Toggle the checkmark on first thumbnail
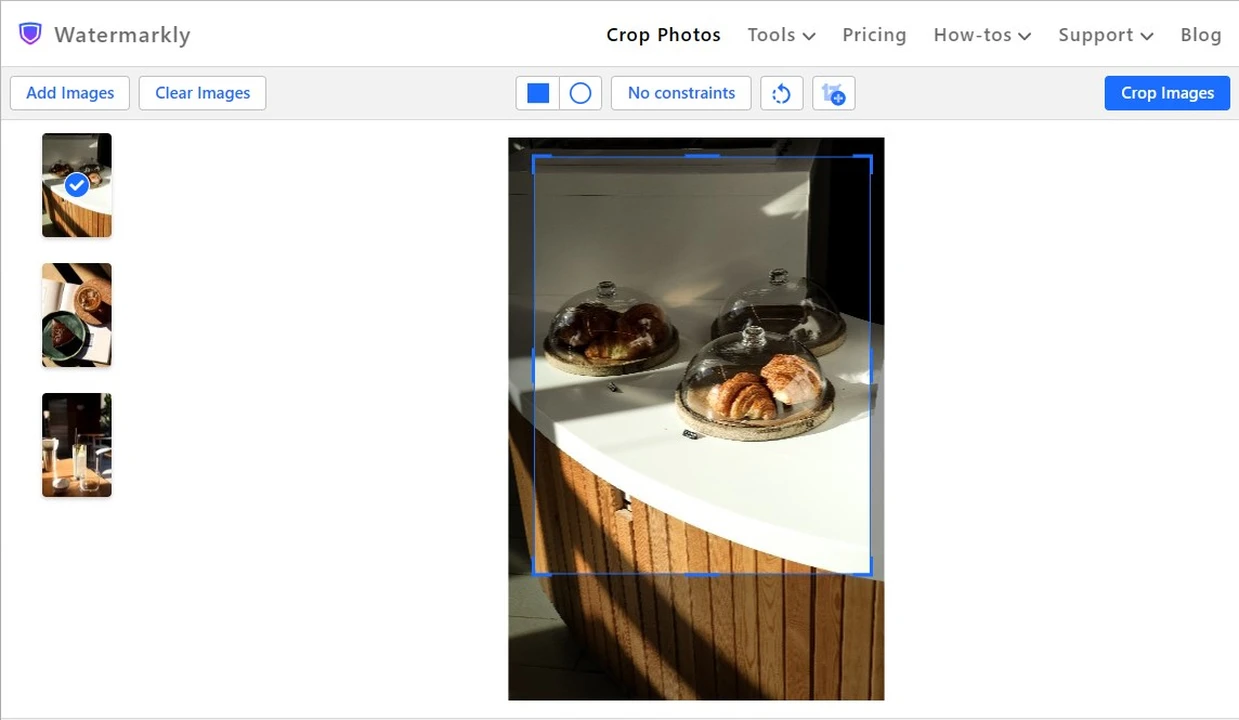 pyautogui.click(x=76, y=185)
